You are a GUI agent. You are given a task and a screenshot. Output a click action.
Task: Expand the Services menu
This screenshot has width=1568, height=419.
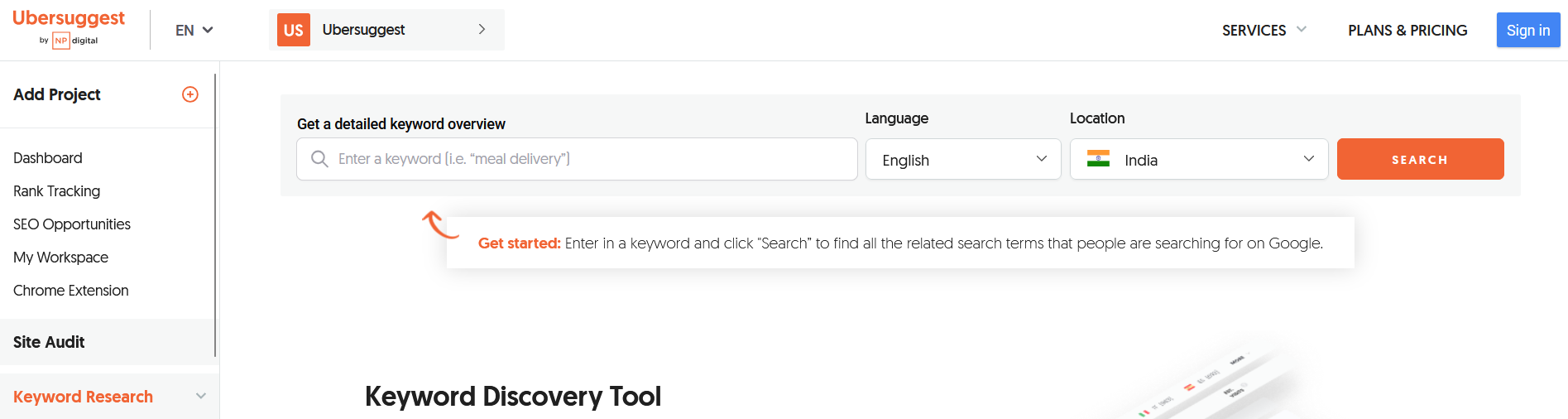pyautogui.click(x=1264, y=31)
